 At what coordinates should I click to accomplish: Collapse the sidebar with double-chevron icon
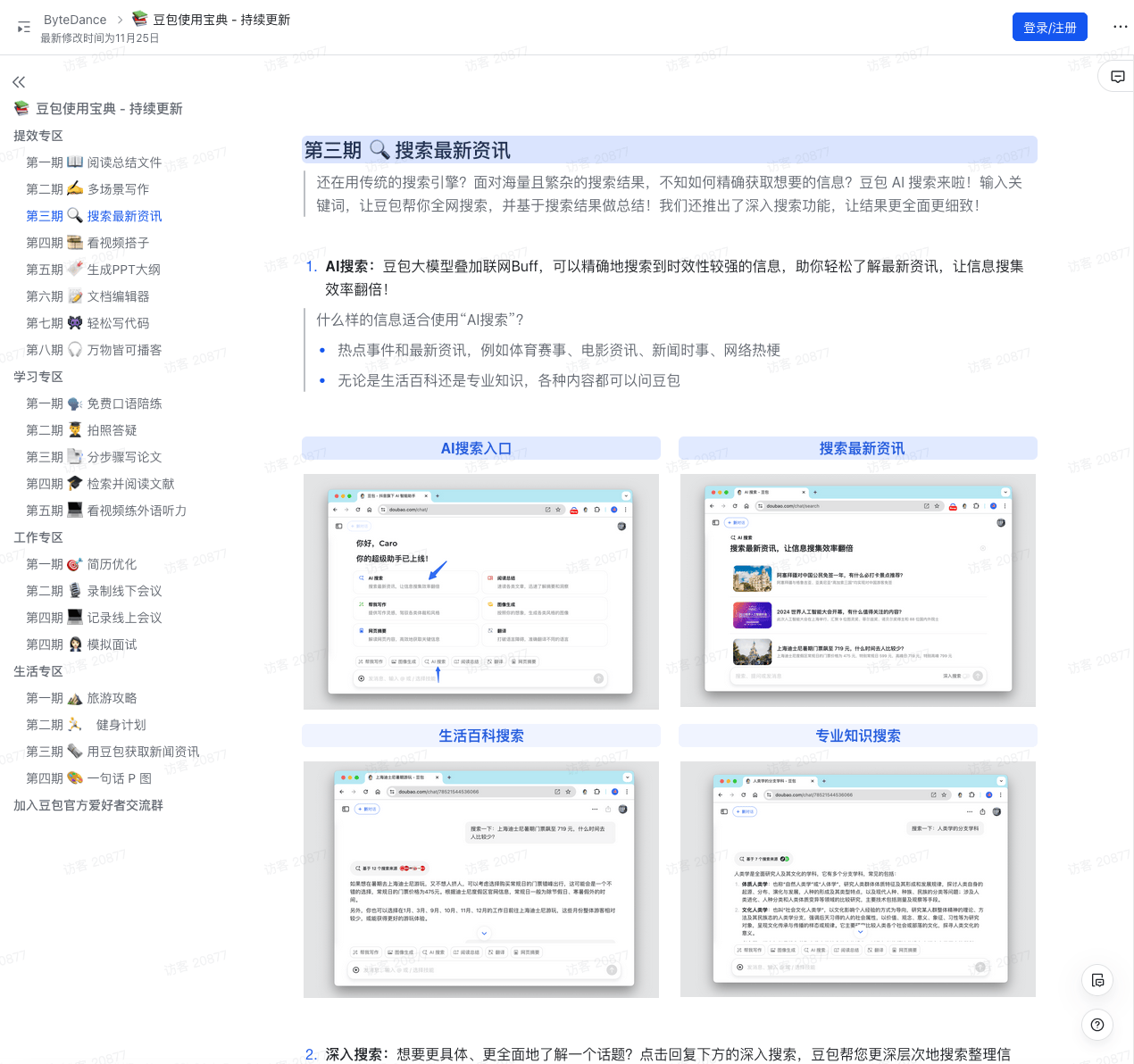19,82
